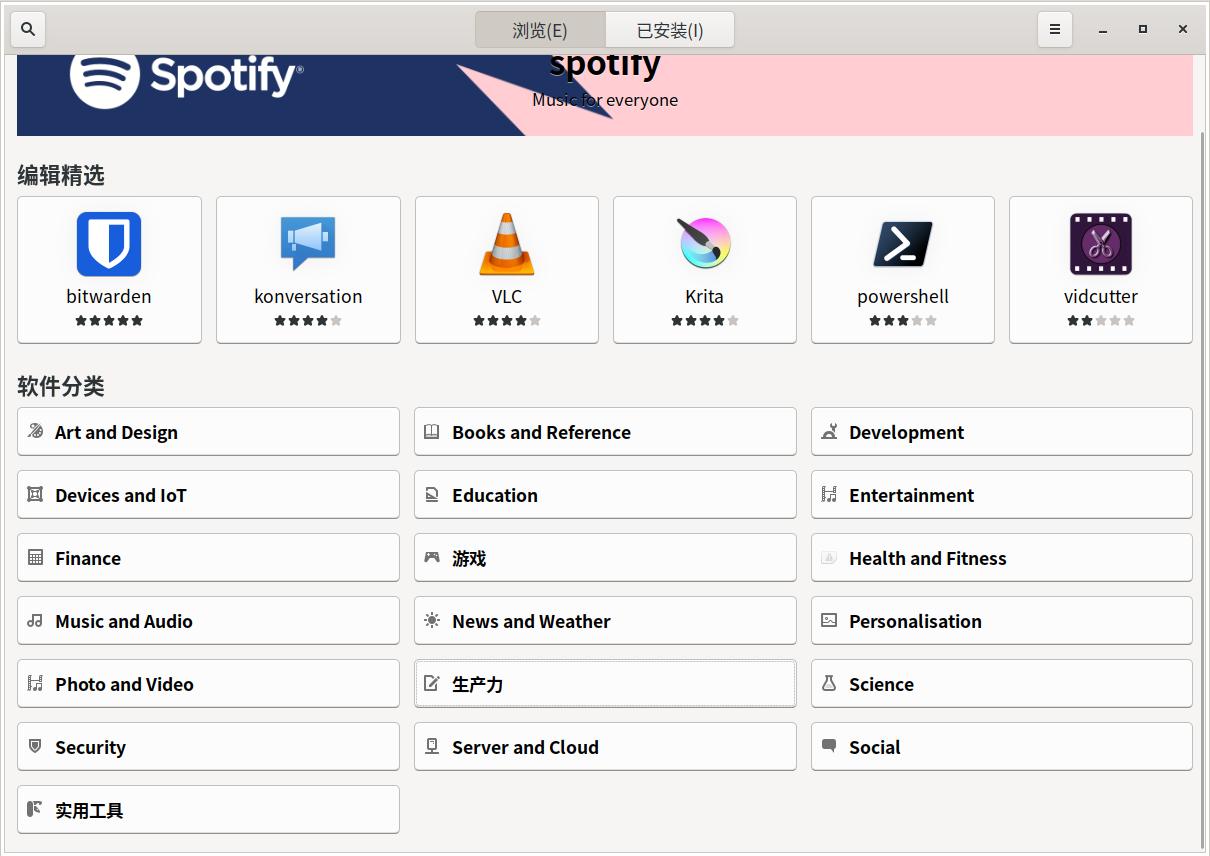
Task: Open the Books and Reference category
Action: click(x=605, y=432)
